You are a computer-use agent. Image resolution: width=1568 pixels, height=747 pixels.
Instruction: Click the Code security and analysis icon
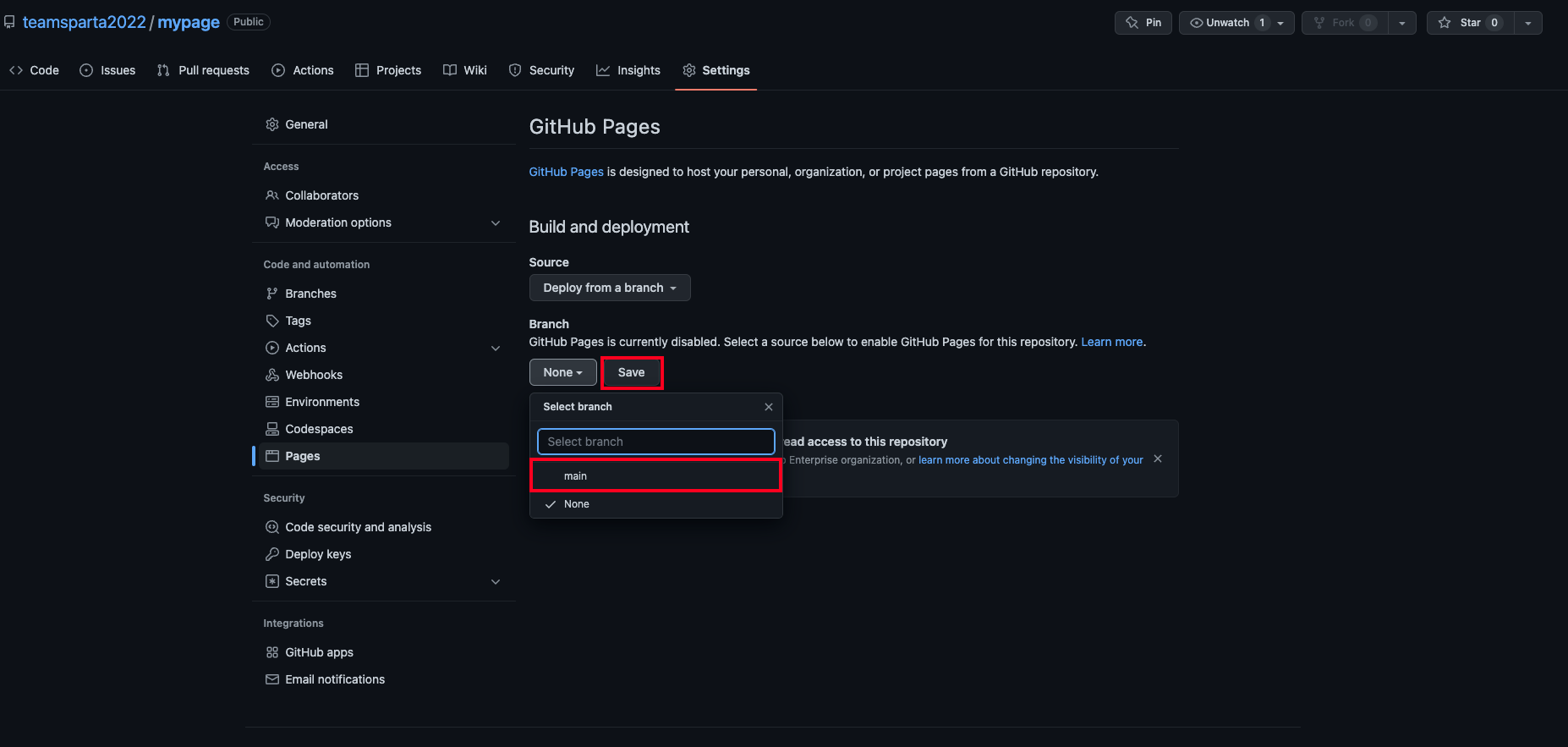click(272, 527)
